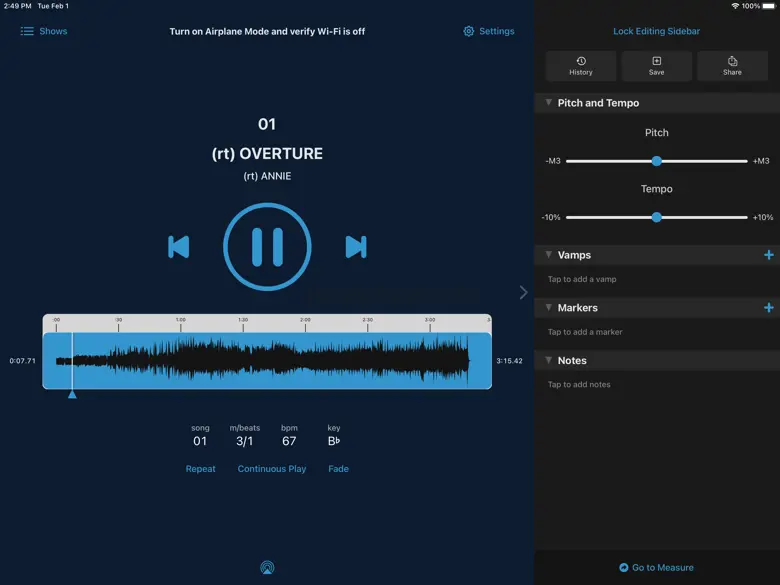Tap the Share icon button
The height and width of the screenshot is (585, 780).
732,66
